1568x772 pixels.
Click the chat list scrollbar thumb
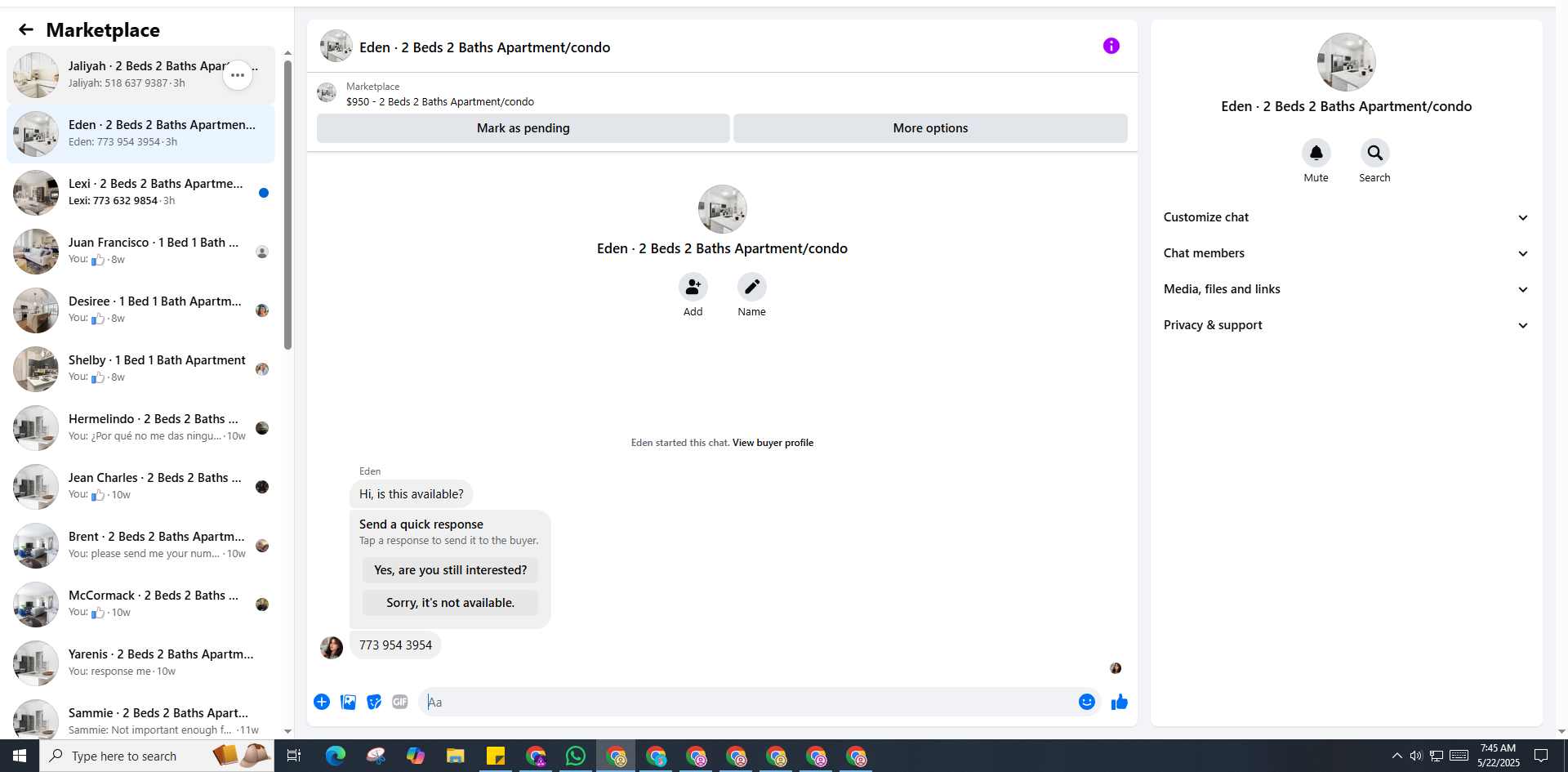(287, 204)
